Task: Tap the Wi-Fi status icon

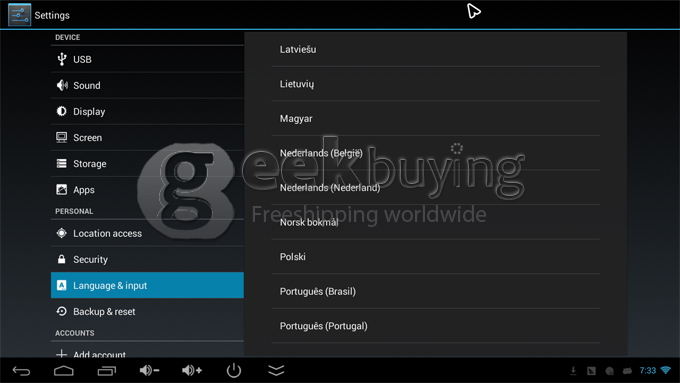Action: pyautogui.click(x=665, y=370)
